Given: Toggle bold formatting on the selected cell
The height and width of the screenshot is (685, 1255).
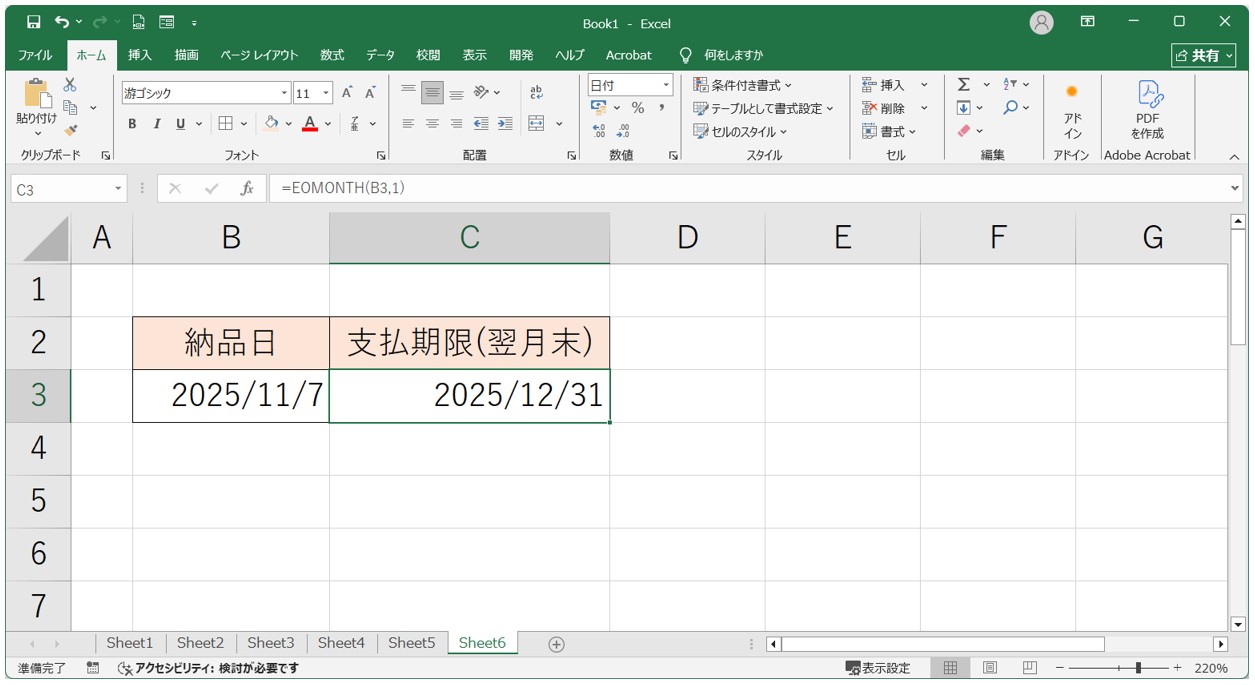Looking at the screenshot, I should click(x=131, y=124).
